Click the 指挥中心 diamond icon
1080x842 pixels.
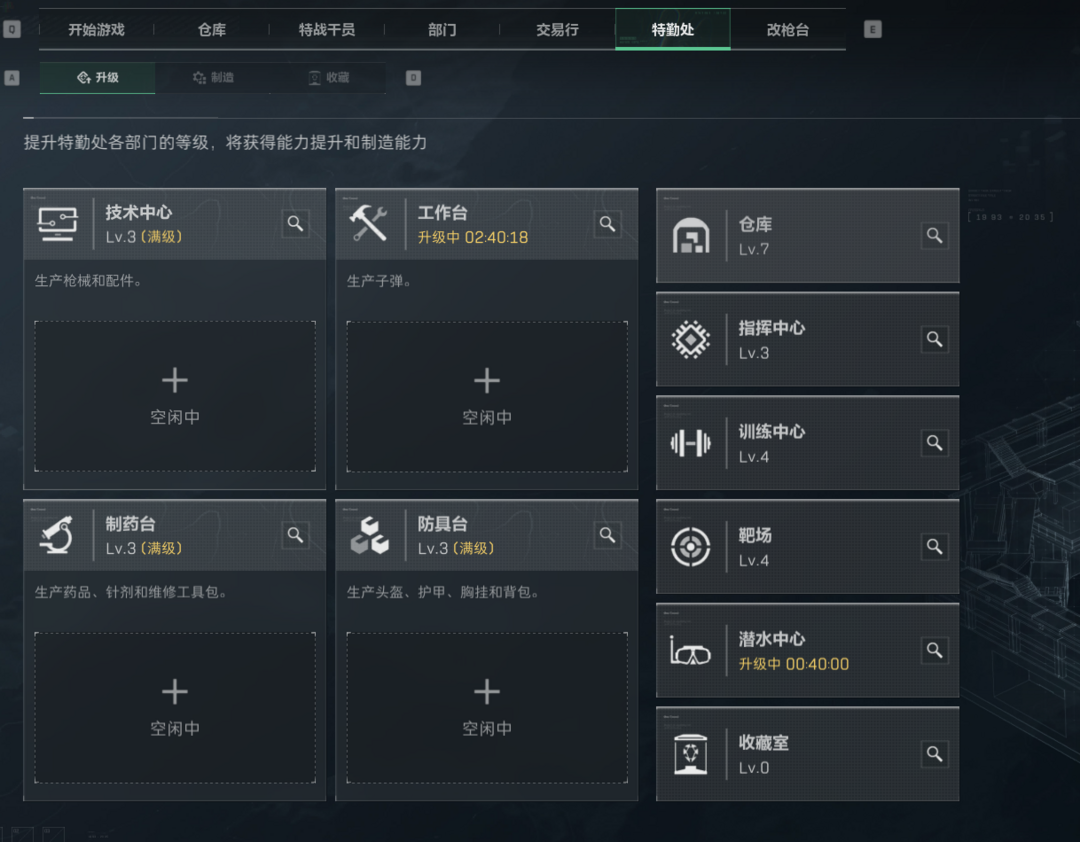coord(691,340)
